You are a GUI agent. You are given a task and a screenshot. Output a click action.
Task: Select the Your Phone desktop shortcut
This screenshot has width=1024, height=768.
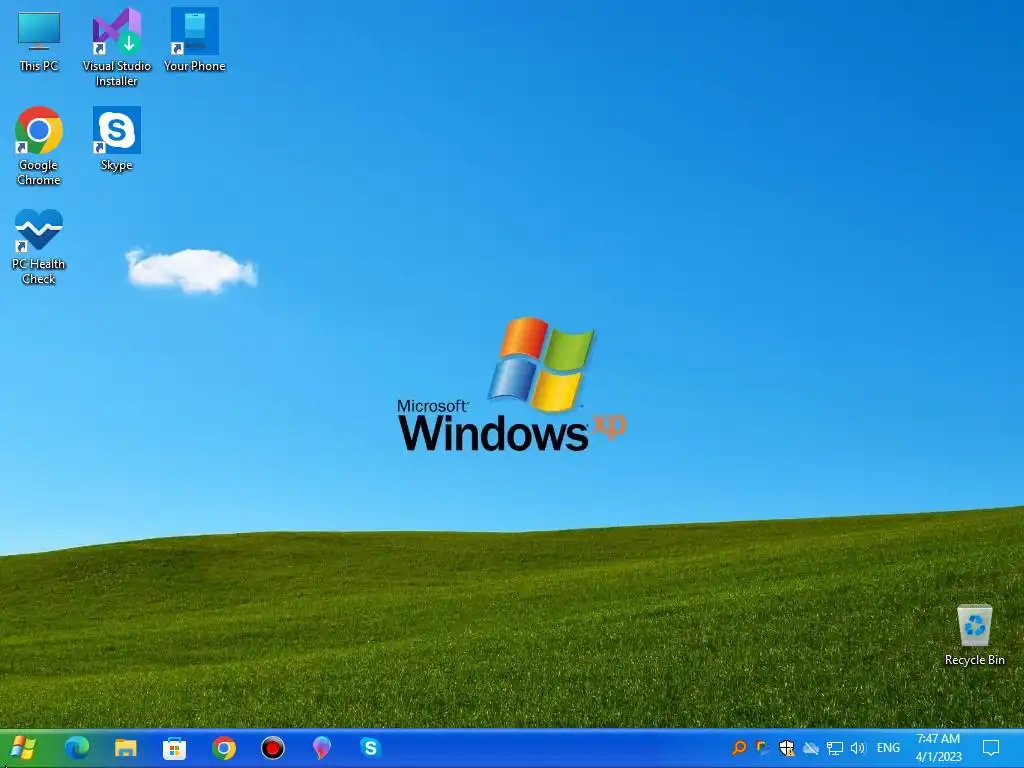(x=195, y=40)
